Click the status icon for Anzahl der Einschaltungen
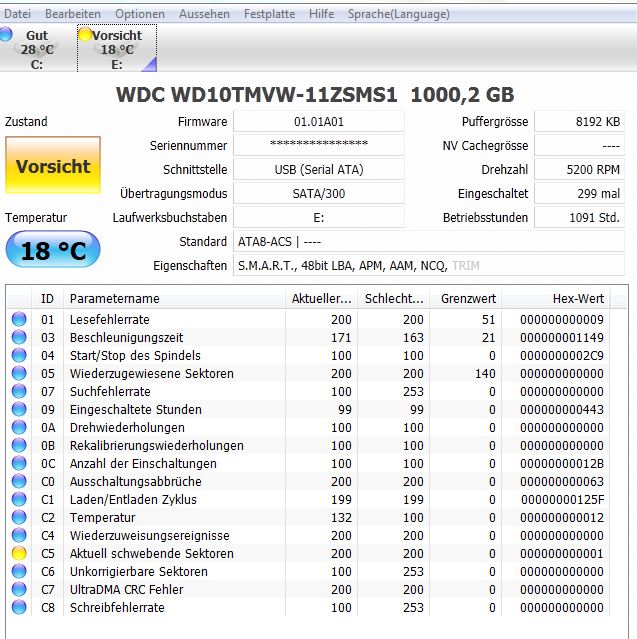Screen dimensions: 637x639 [x=19, y=463]
